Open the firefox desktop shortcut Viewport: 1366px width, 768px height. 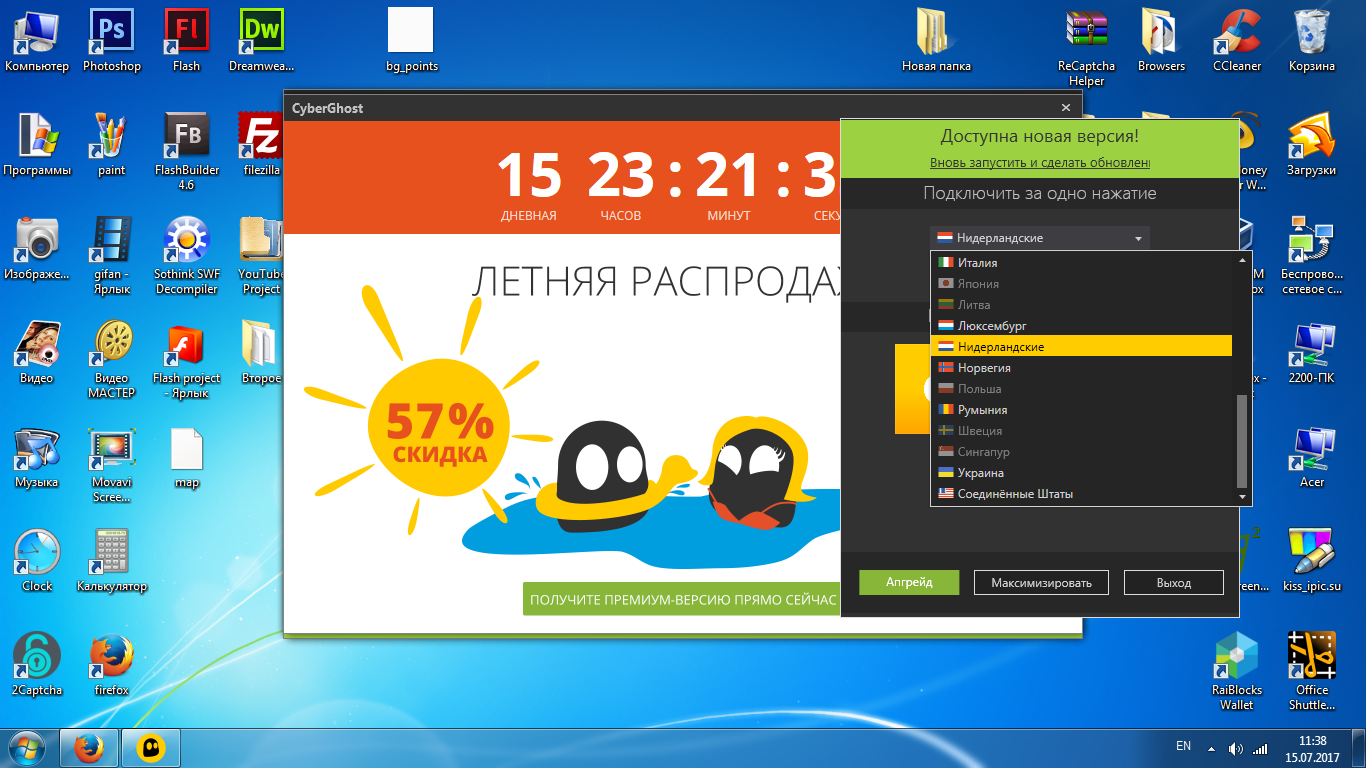tap(111, 664)
